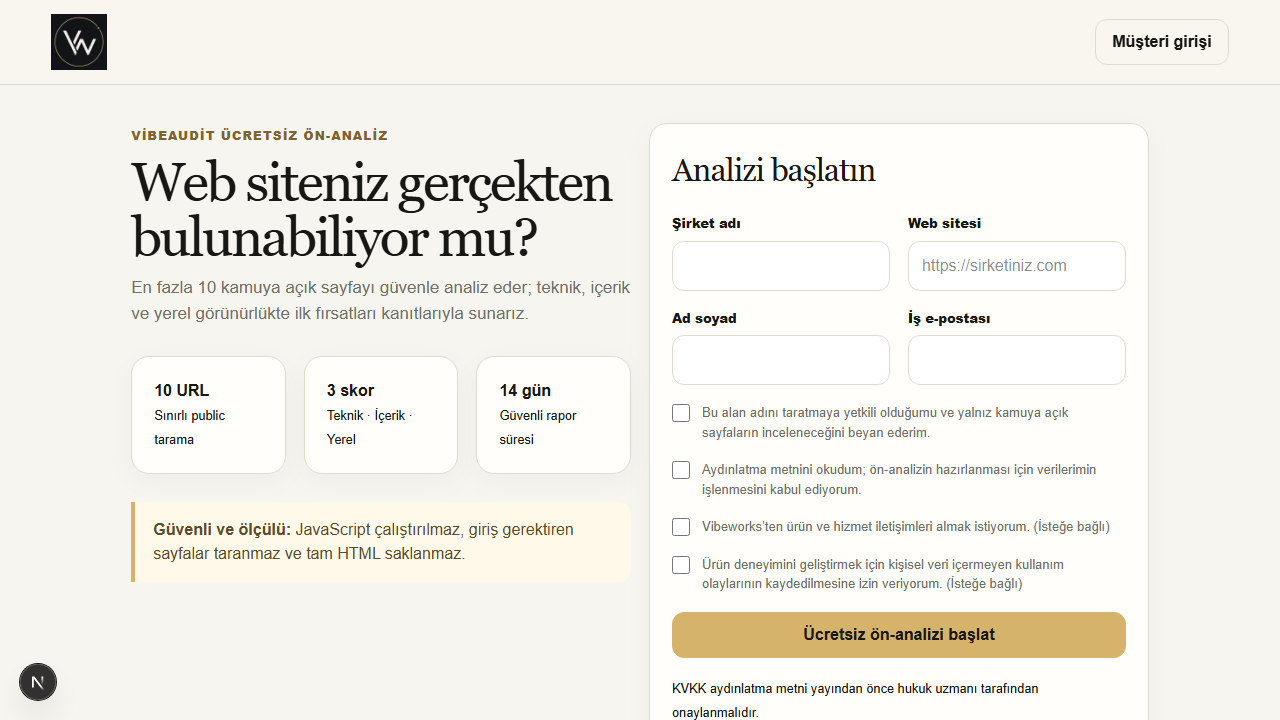The width and height of the screenshot is (1280, 720).
Task: Open the Müşteri girişi login
Action: pyautogui.click(x=1162, y=42)
